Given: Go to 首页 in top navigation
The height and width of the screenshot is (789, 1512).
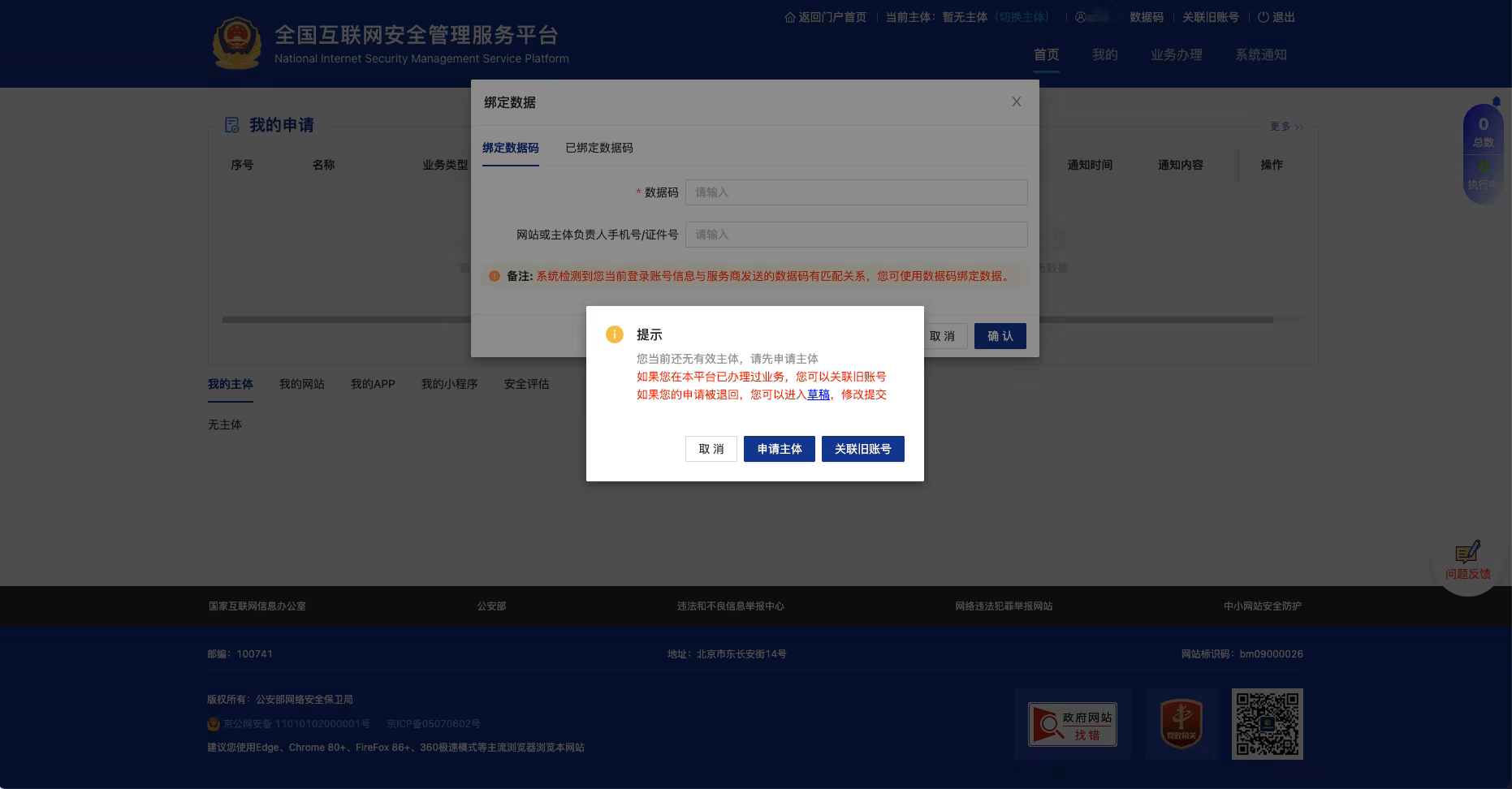Looking at the screenshot, I should click(x=1046, y=54).
